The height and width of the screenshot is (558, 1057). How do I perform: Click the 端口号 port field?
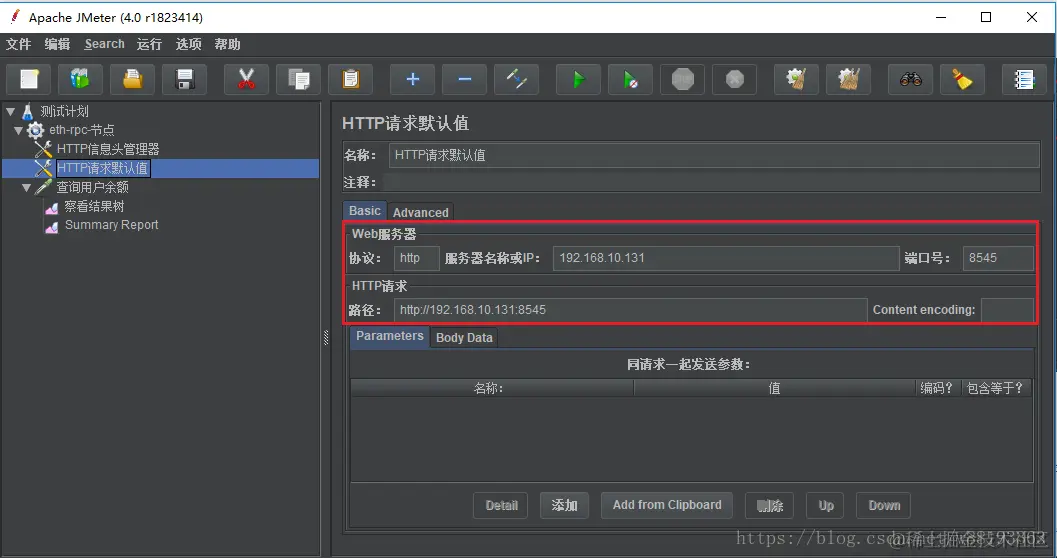point(998,258)
